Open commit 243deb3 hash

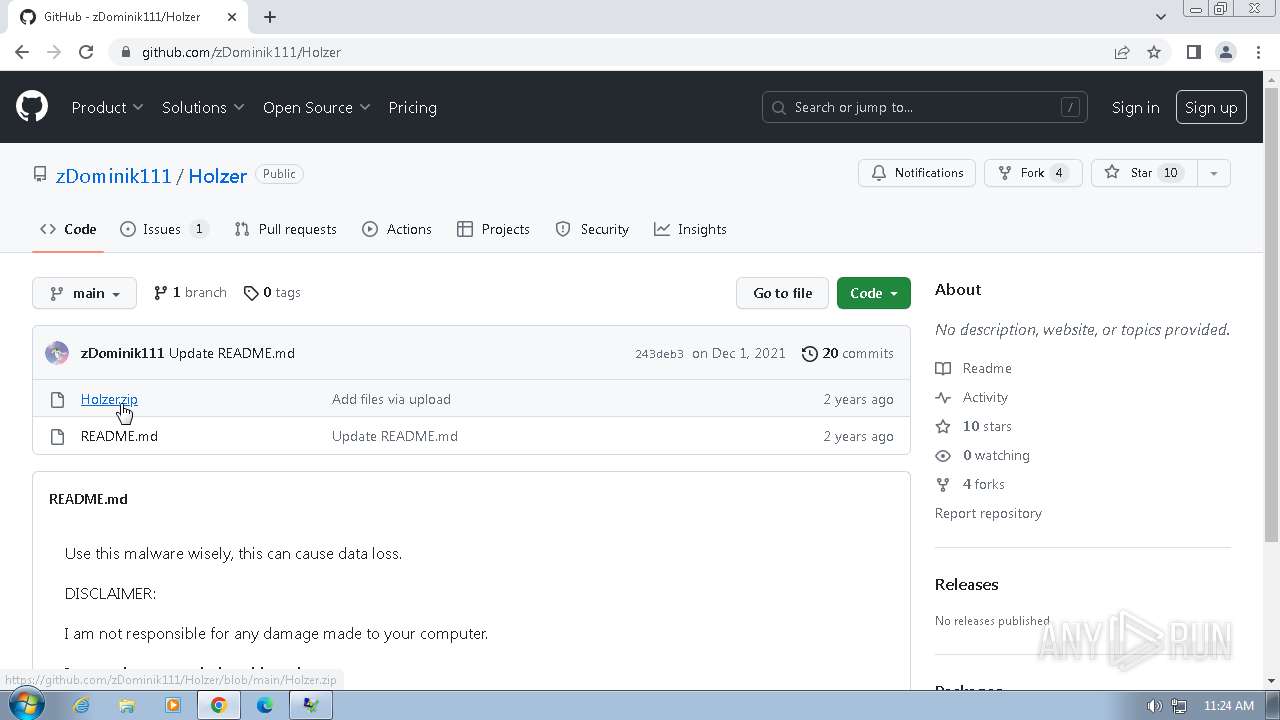point(659,354)
